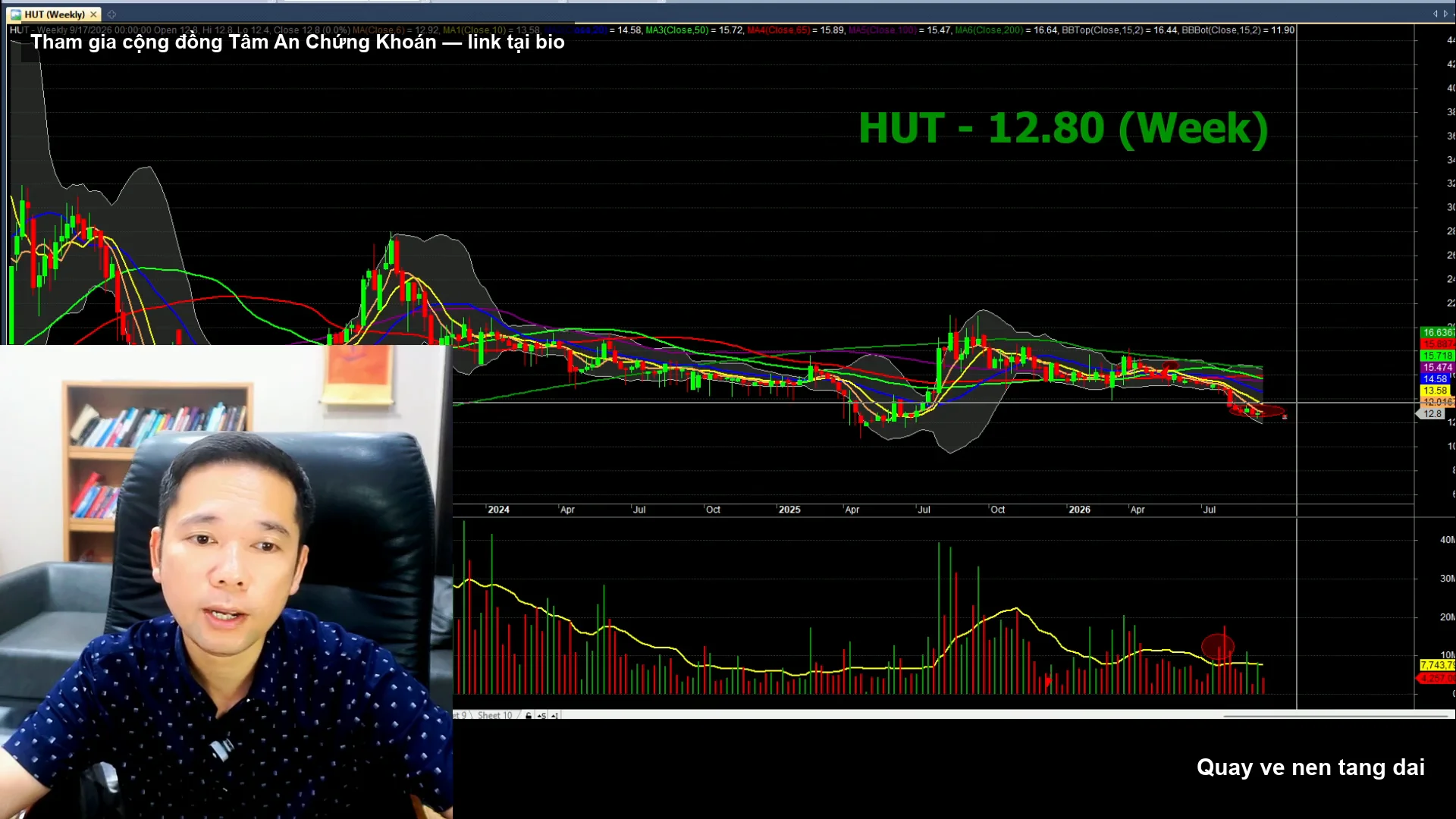Click the 13.58 yellow price label
The width and height of the screenshot is (1456, 819).
point(1435,391)
